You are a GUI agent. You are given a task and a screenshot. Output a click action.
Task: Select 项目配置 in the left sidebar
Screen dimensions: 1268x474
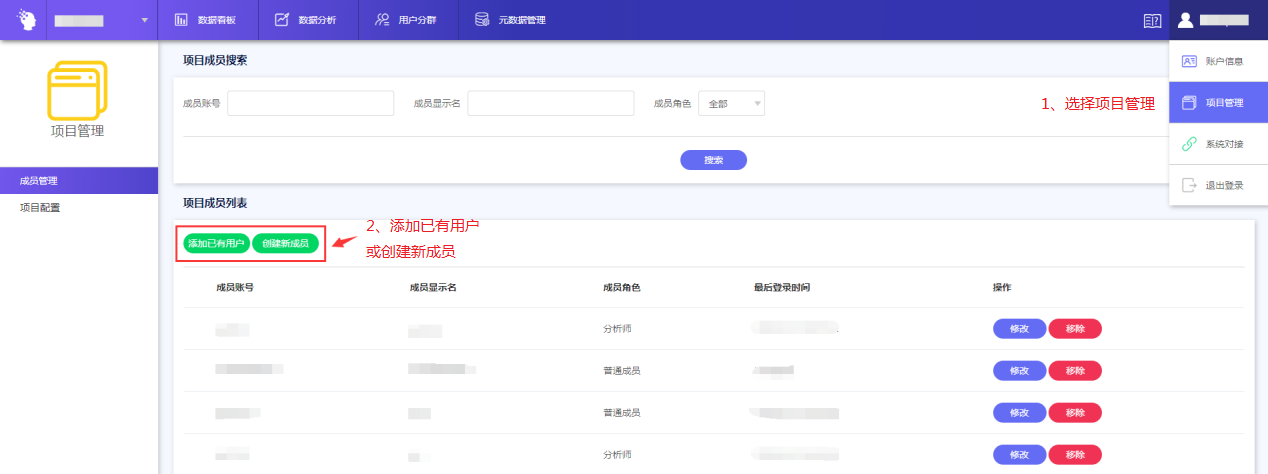coord(41,208)
